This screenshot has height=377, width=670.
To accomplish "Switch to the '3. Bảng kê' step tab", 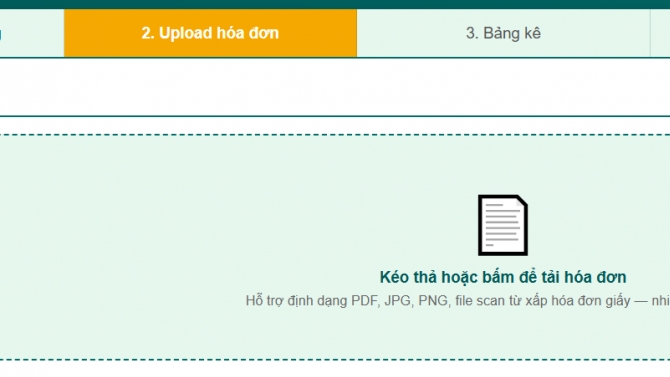I will 503,33.
